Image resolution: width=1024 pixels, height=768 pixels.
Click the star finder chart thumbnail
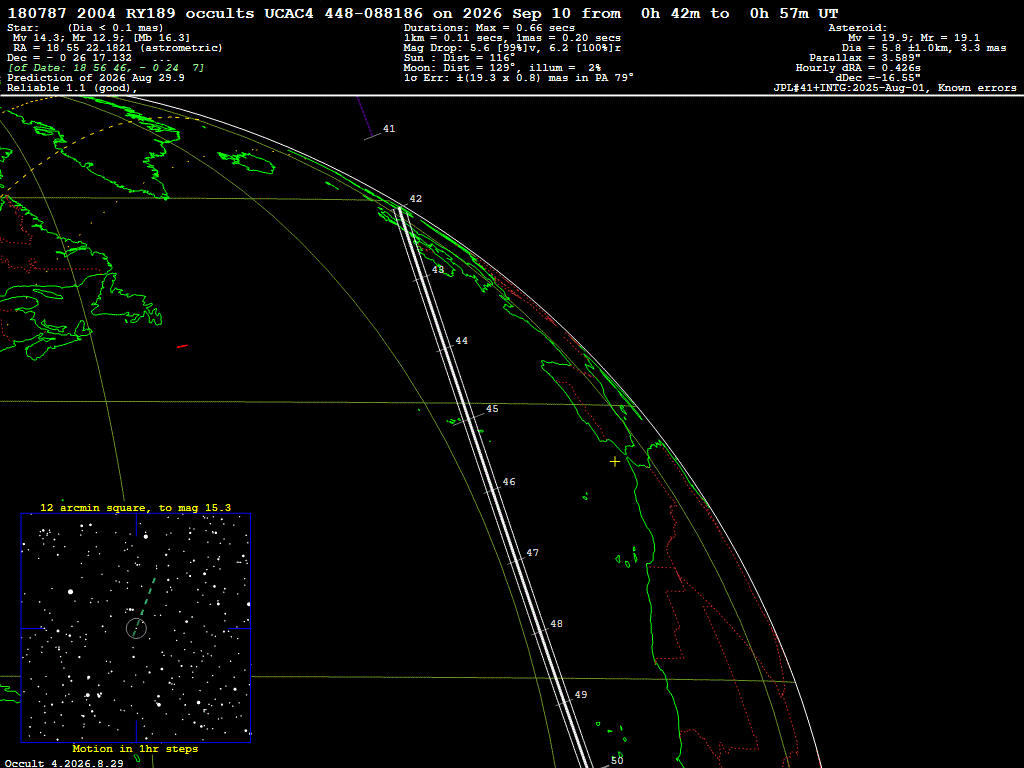click(136, 628)
